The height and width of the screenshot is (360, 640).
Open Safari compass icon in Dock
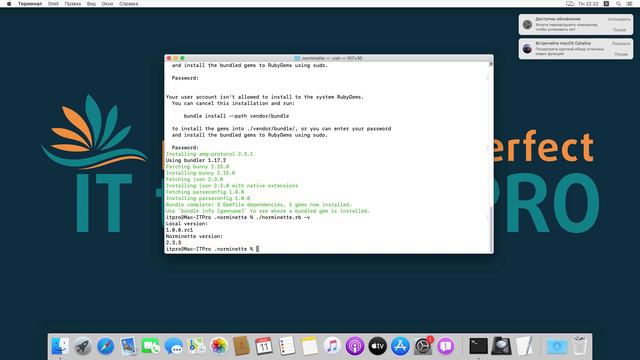pos(106,346)
